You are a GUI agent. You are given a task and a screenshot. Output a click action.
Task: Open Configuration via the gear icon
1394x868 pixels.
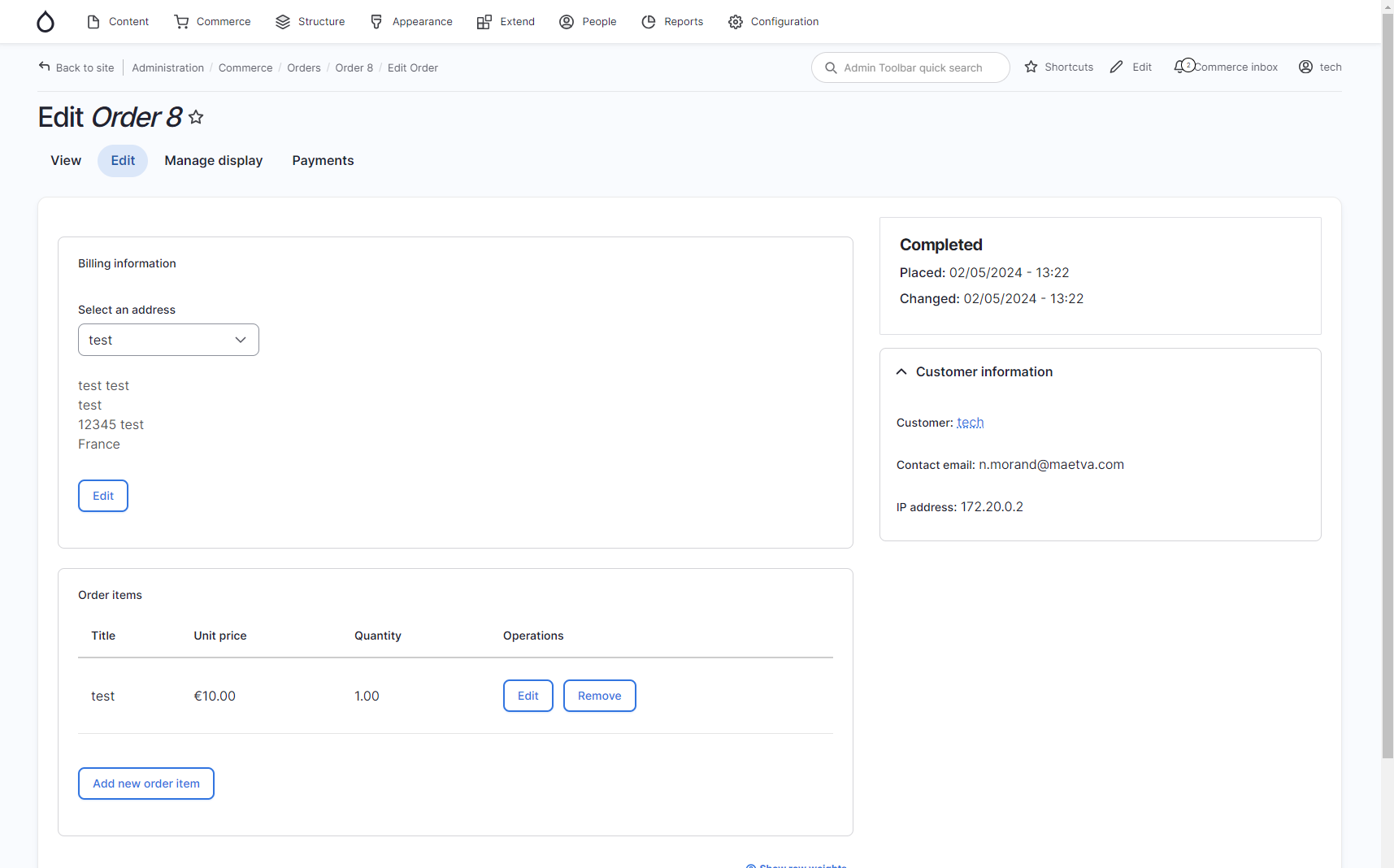pos(736,21)
